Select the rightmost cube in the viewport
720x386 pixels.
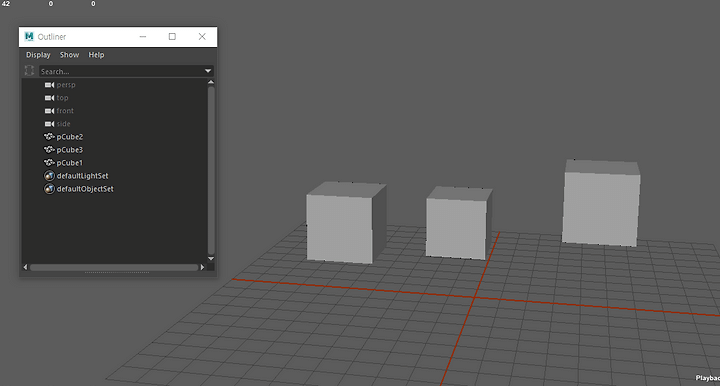[x=601, y=203]
